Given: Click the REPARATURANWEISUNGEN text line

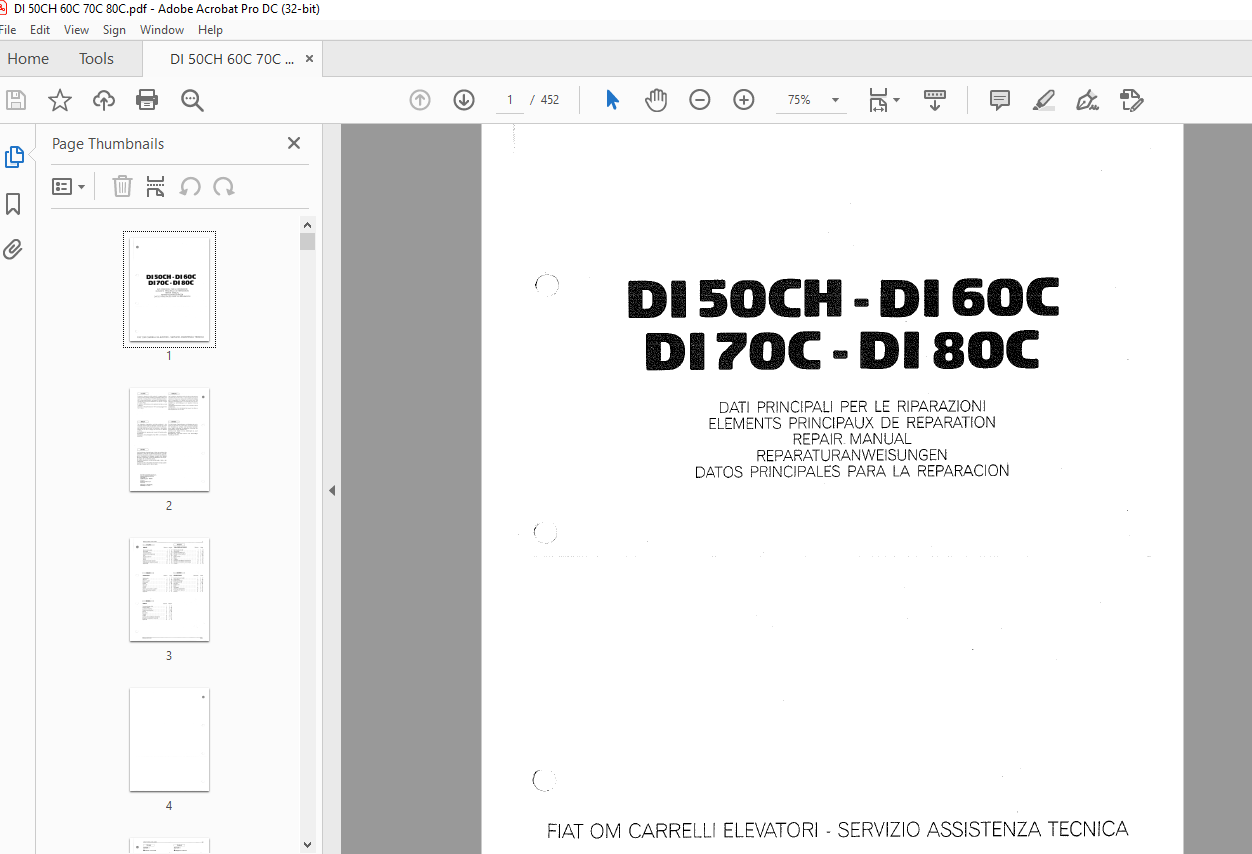Looking at the screenshot, I should click(852, 455).
